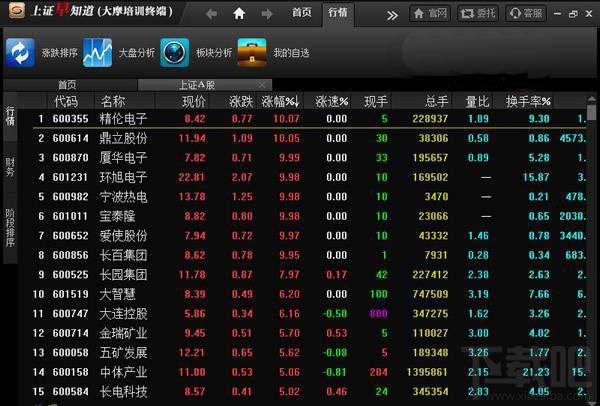Image resolution: width=600 pixels, height=406 pixels.
Task: Sort by 换手率% column header
Action: point(528,102)
